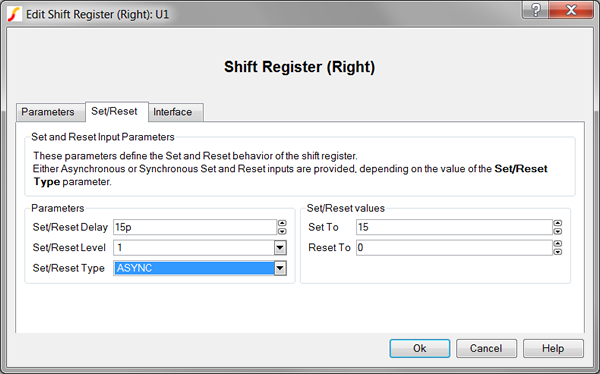This screenshot has height=374, width=600.
Task: Confirm with the Ok button
Action: pyautogui.click(x=420, y=348)
